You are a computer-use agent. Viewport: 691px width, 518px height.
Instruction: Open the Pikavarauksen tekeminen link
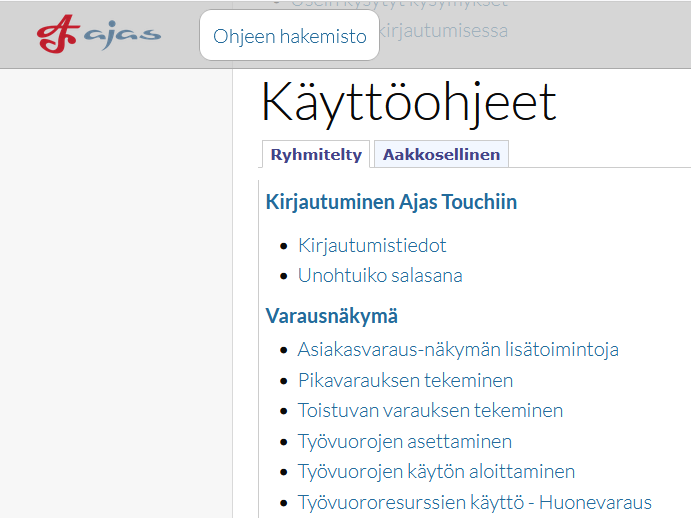coord(405,380)
